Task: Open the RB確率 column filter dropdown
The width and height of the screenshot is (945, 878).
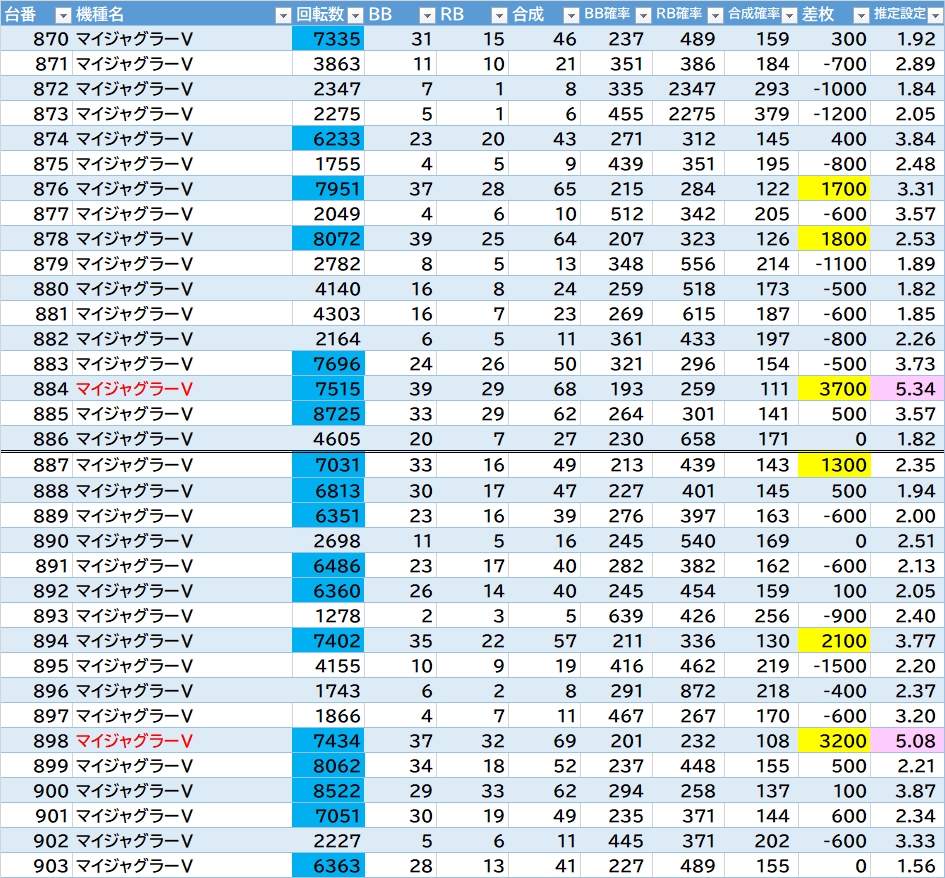Action: tap(715, 15)
